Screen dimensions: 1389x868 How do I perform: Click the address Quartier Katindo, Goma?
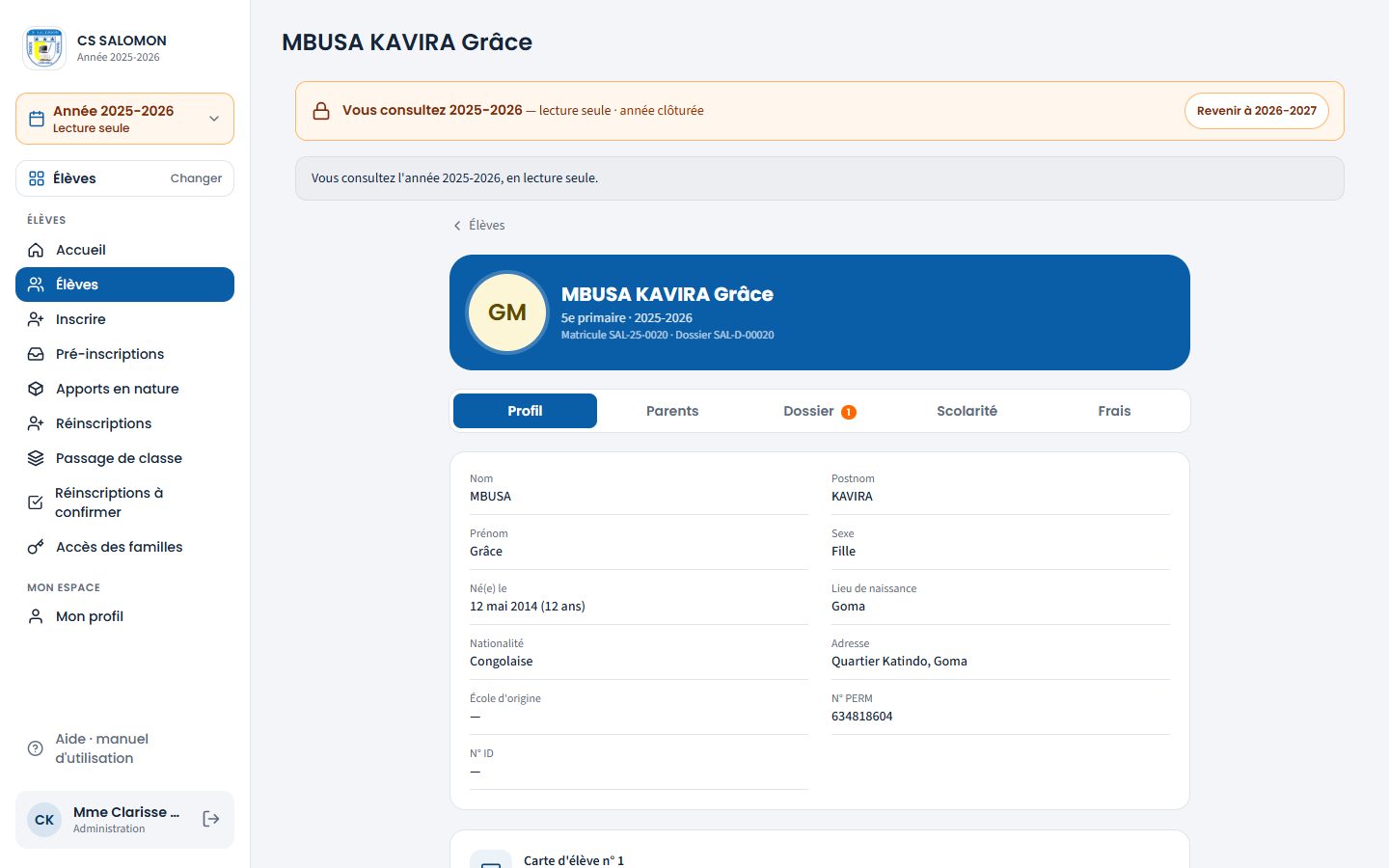click(x=899, y=662)
